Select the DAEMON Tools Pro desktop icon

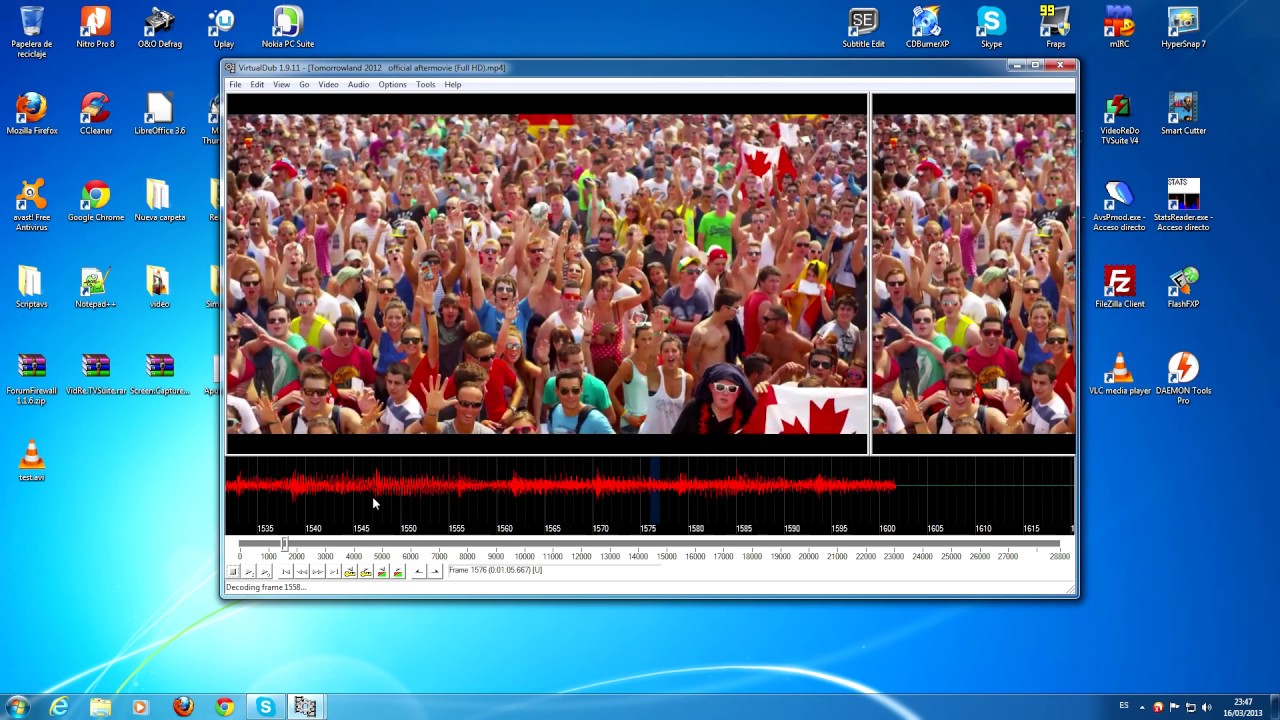1183,380
